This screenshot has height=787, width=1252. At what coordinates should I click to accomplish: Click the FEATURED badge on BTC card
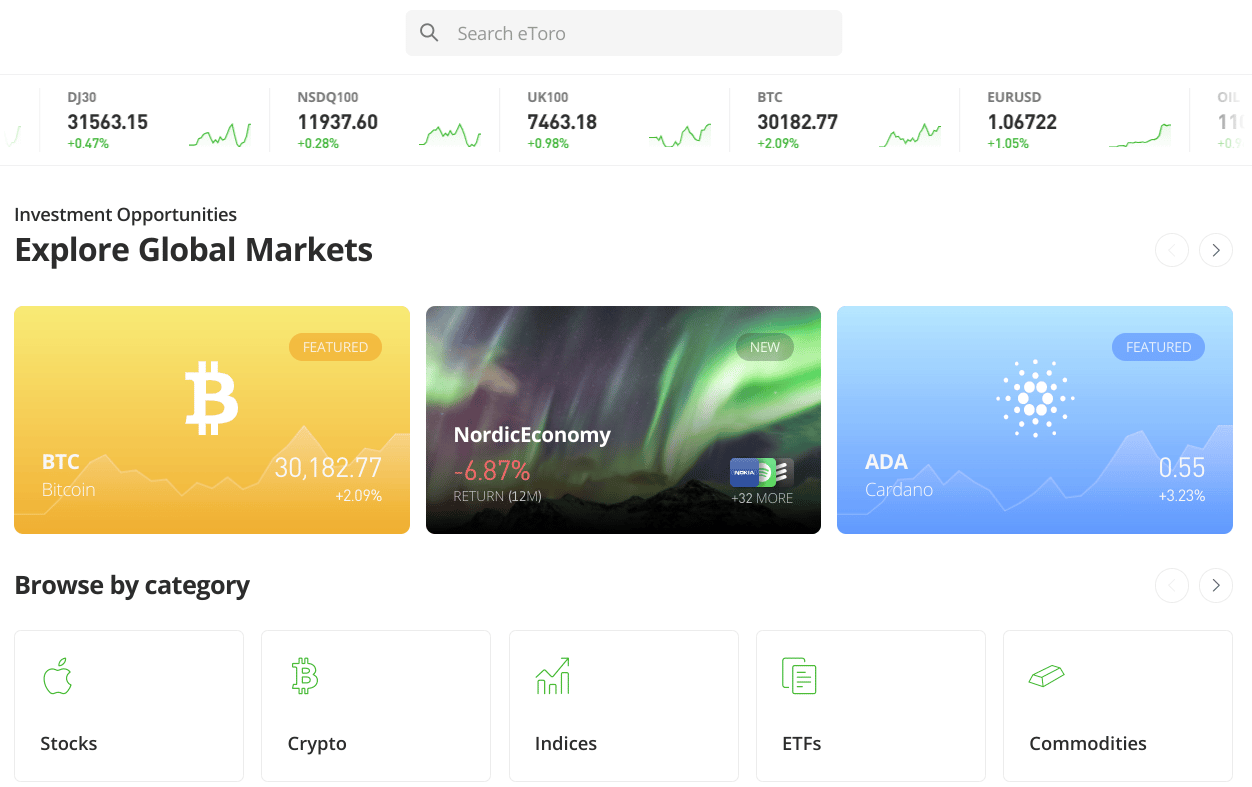336,347
